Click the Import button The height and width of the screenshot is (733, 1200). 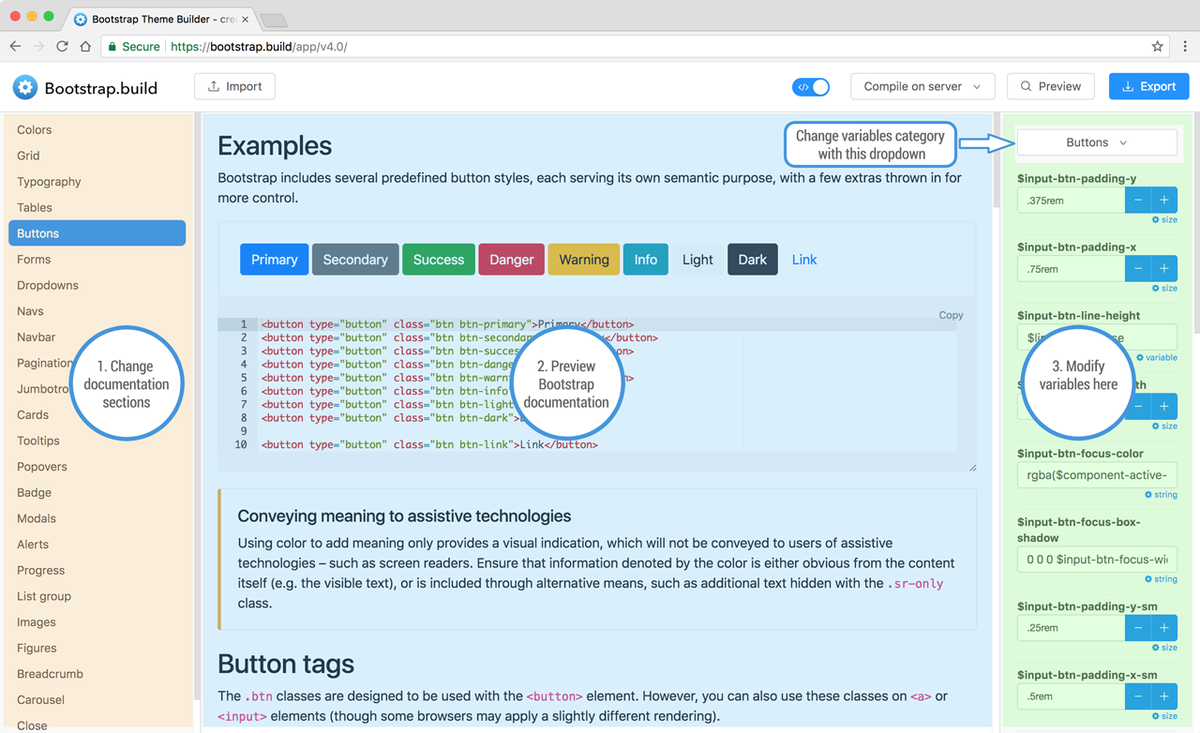[234, 86]
